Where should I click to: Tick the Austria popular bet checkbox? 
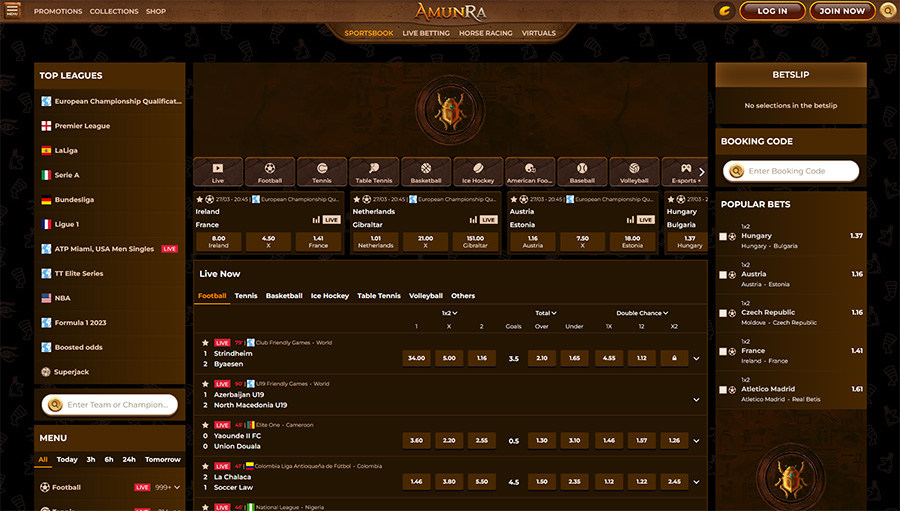tap(723, 275)
